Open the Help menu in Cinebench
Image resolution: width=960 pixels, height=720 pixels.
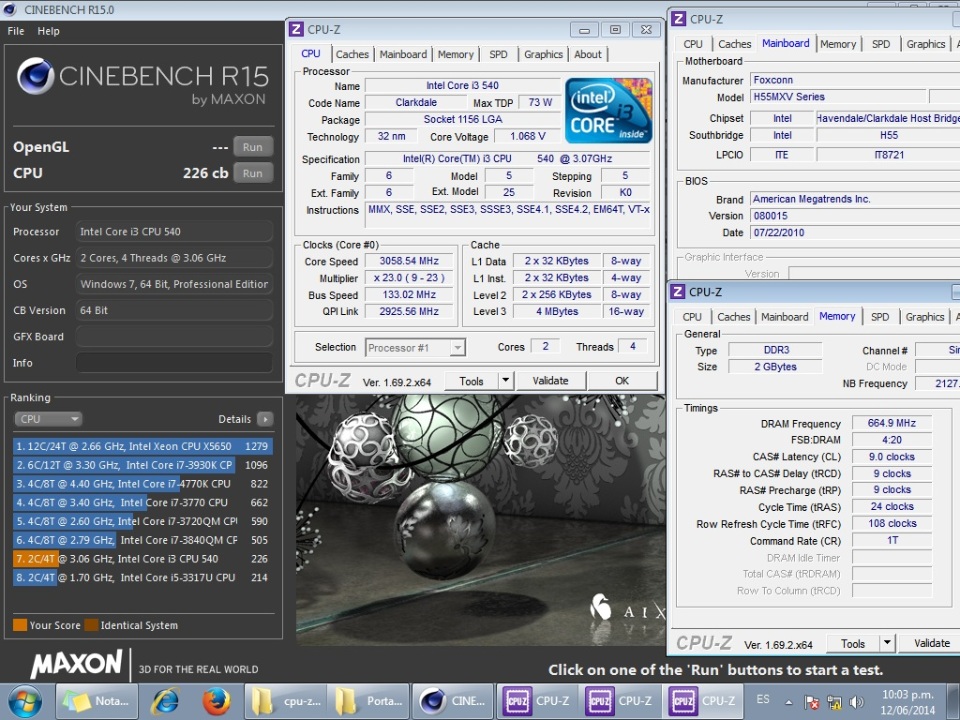point(48,31)
